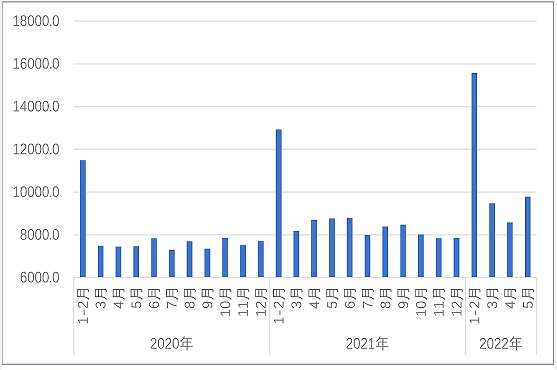
Task: Click the 2021年 9月 bar
Action: (403, 251)
